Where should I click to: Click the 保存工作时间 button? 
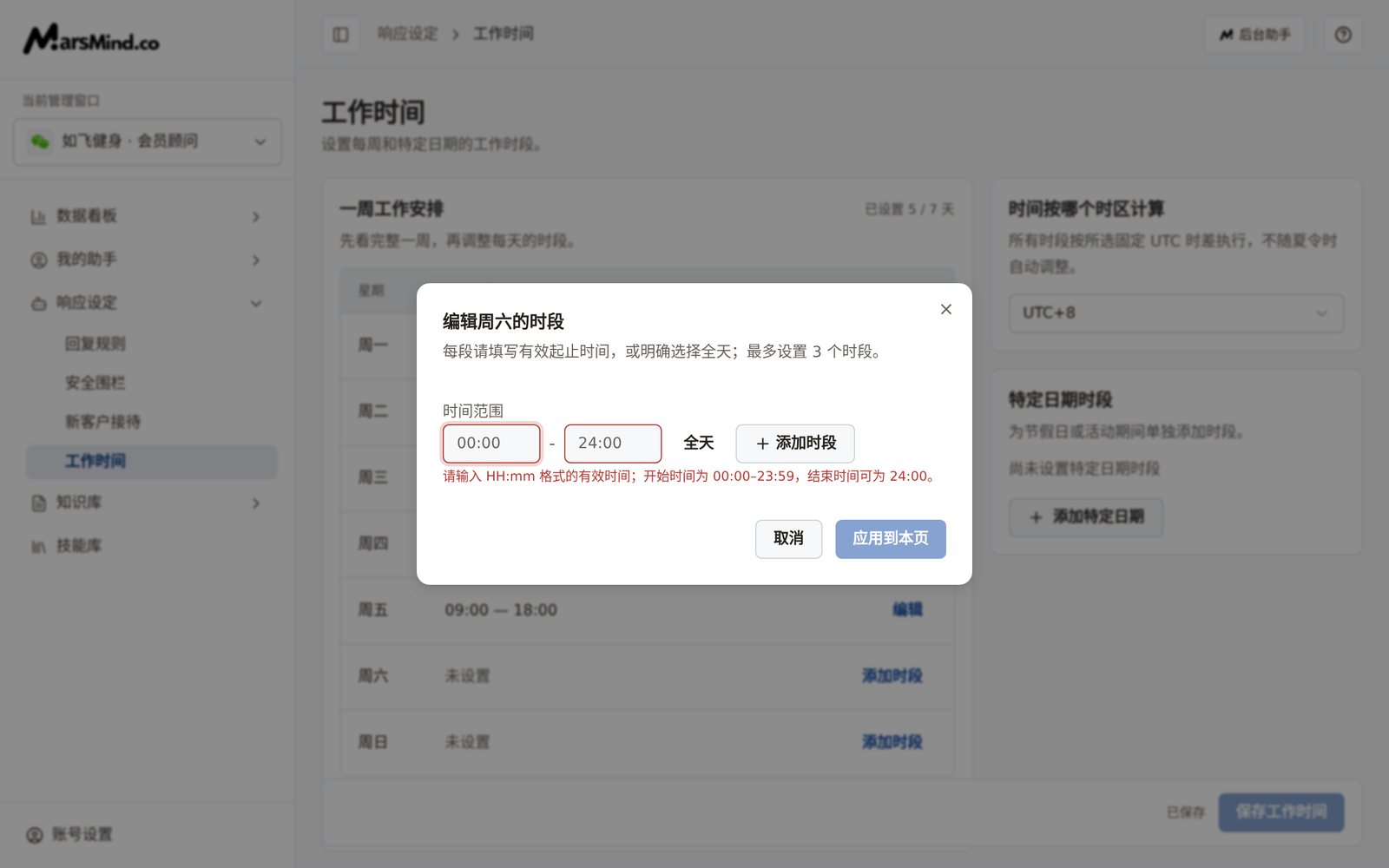(1281, 812)
